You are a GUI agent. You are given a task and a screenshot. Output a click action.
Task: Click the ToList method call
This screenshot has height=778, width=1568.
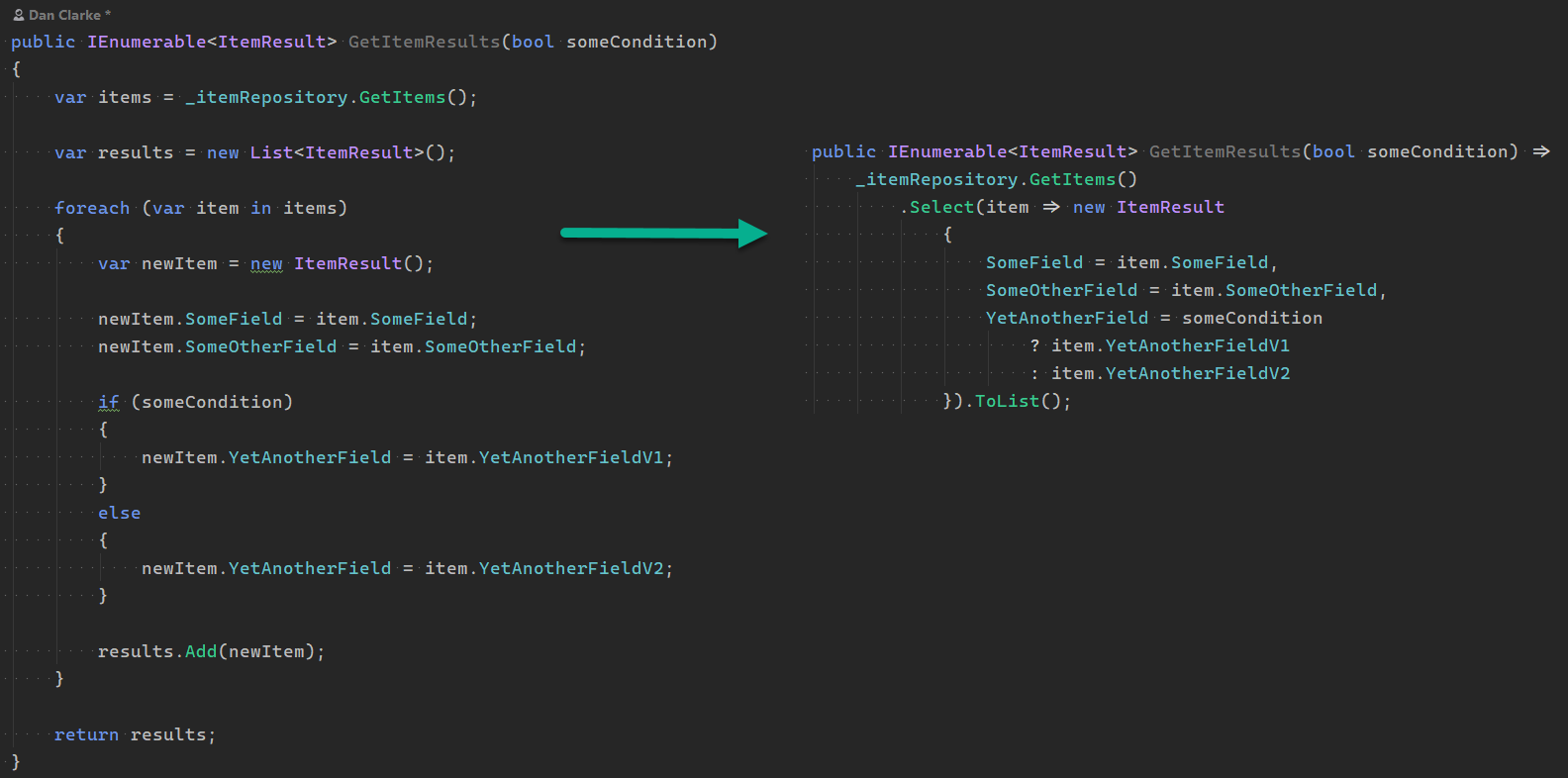(x=1007, y=401)
